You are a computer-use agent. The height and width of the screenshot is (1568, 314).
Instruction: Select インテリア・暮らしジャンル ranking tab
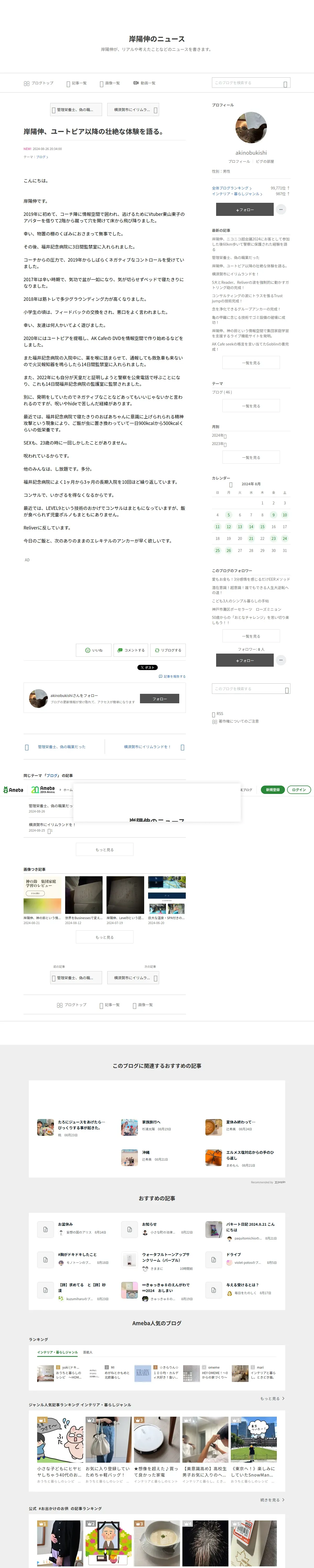tap(57, 1352)
